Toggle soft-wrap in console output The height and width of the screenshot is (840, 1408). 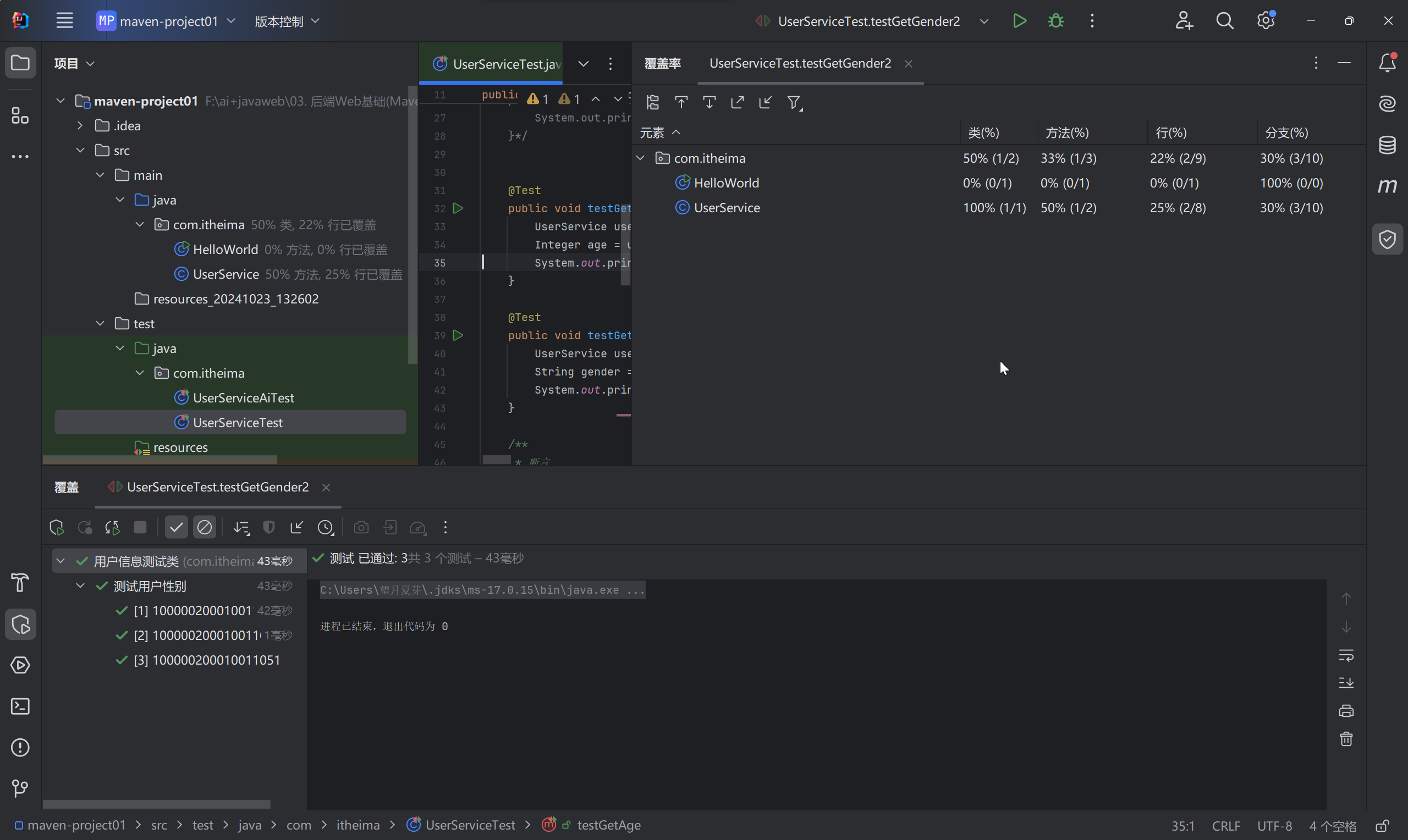tap(1346, 655)
